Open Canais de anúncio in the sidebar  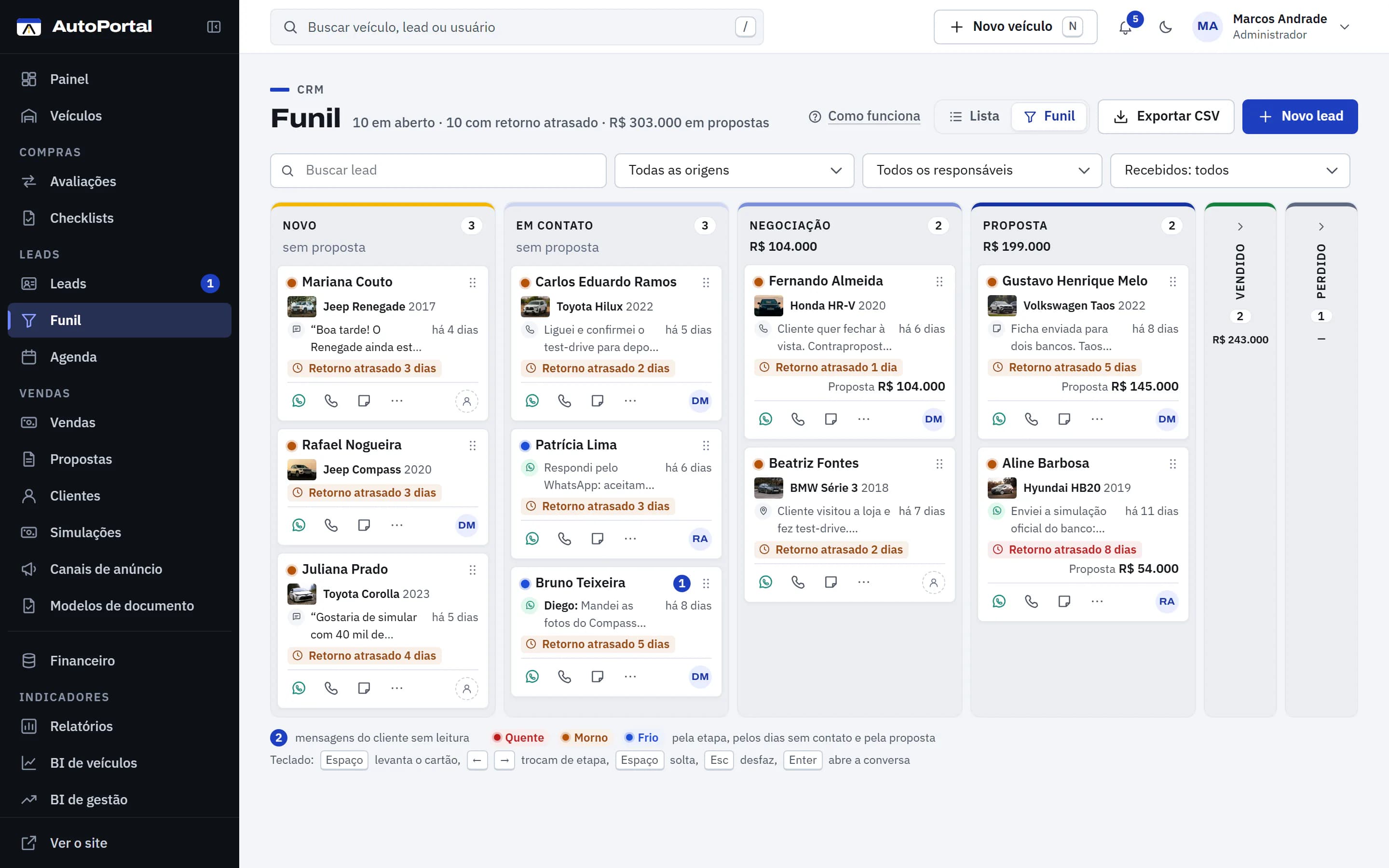pyautogui.click(x=120, y=570)
